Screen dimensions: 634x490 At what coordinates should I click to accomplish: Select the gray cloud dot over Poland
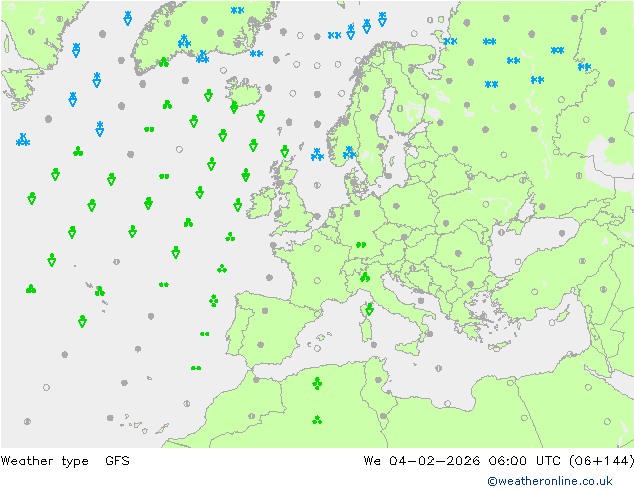tap(396, 206)
